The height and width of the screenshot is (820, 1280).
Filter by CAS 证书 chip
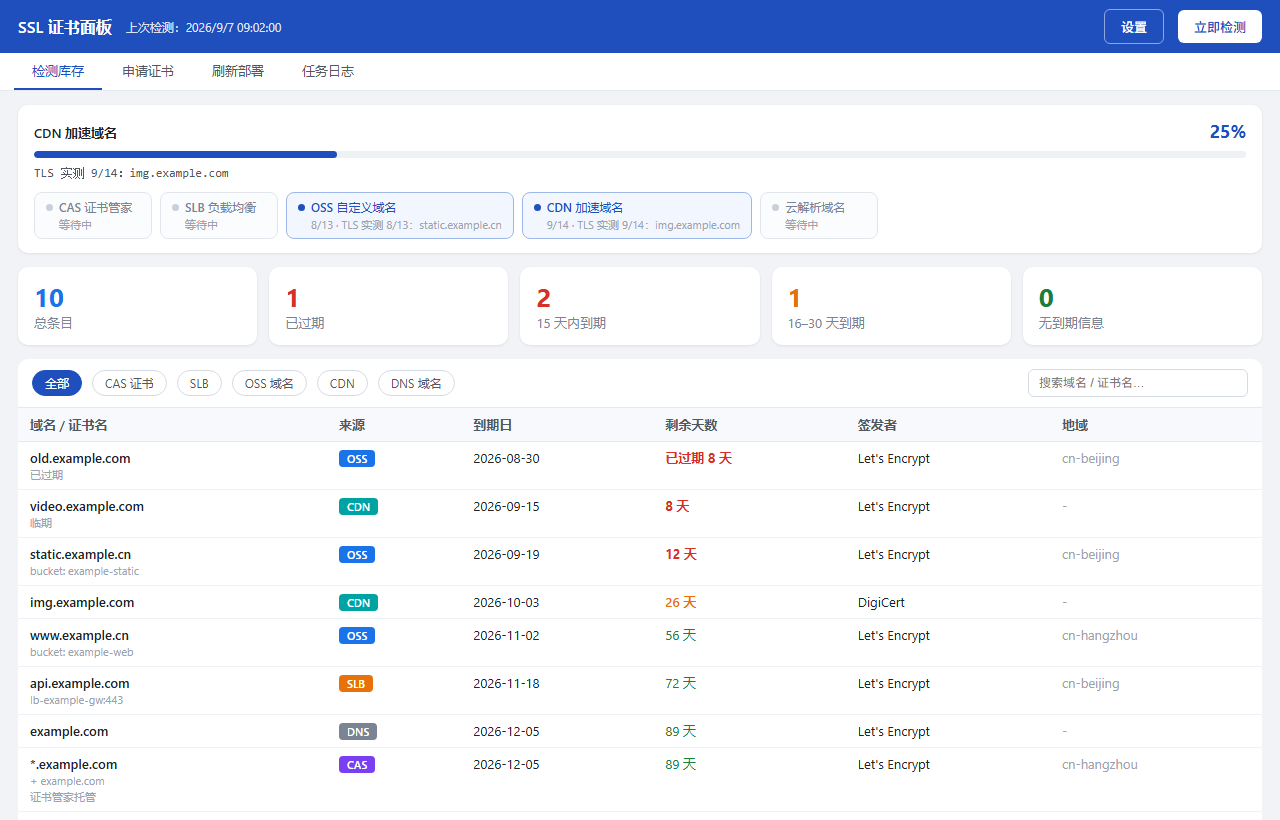tap(129, 383)
